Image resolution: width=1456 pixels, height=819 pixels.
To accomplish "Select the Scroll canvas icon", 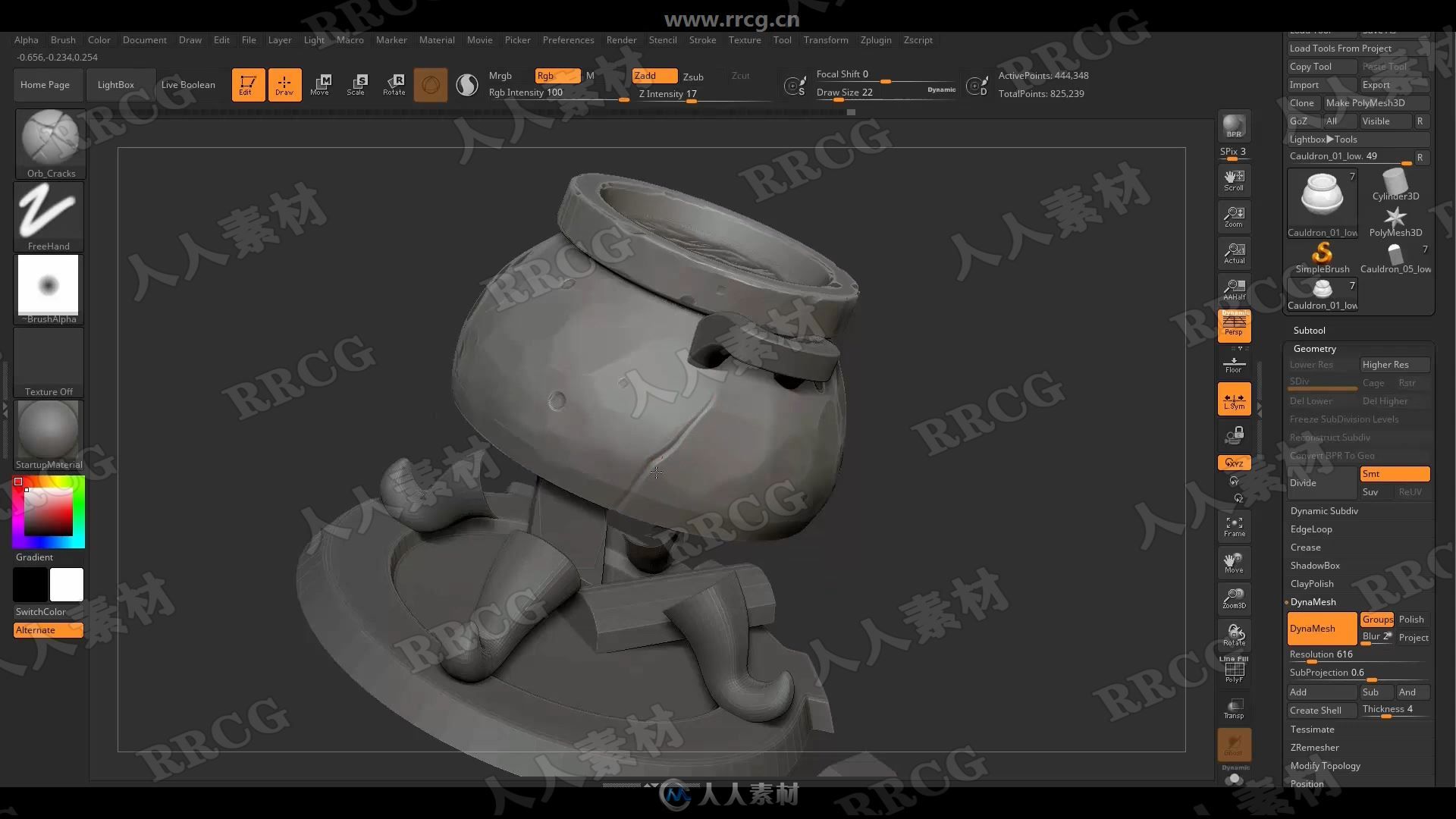I will point(1234,180).
